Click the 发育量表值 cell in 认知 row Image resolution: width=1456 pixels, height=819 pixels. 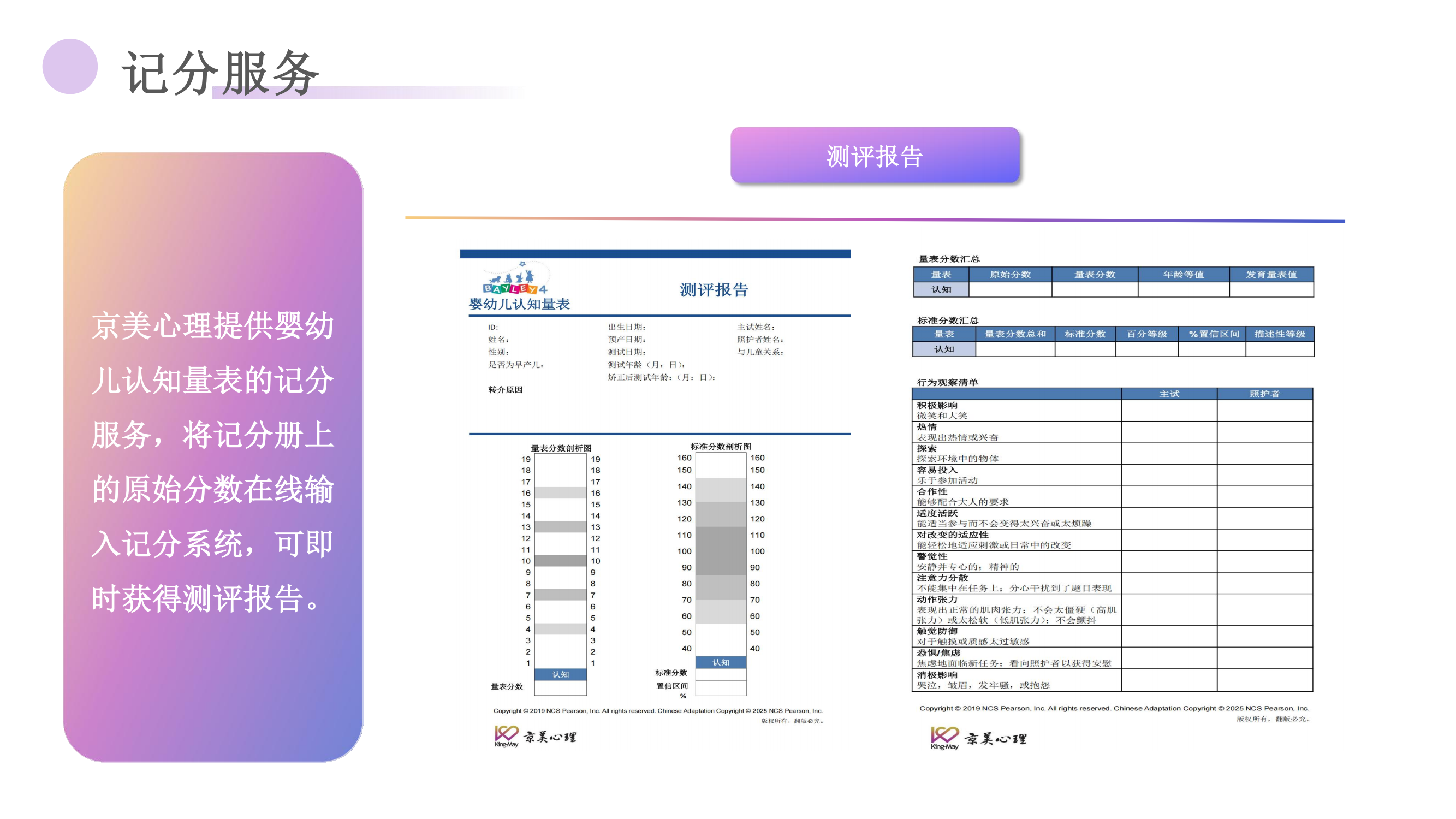pos(1271,289)
